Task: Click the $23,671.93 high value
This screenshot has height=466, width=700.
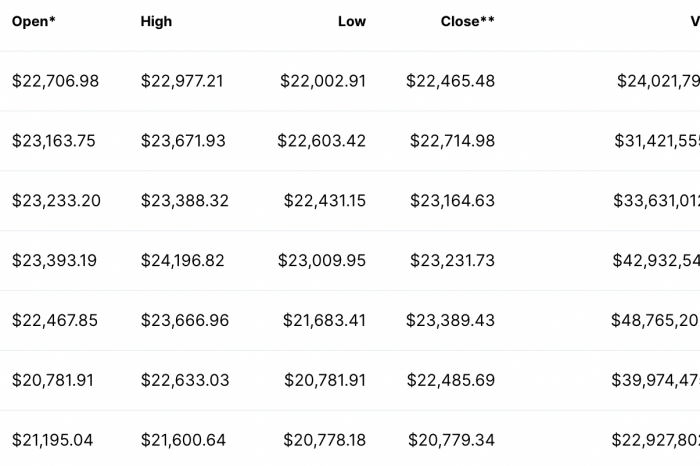Action: point(183,141)
